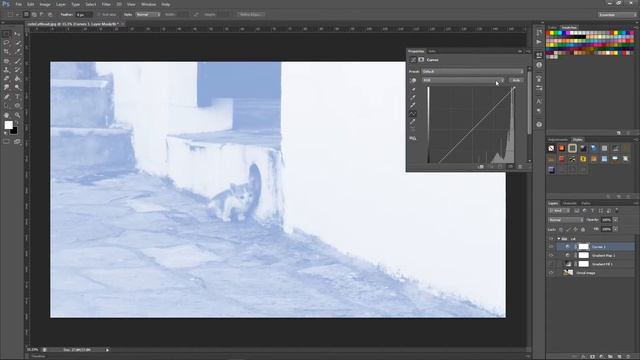The image size is (640, 360).
Task: Open the Window menu
Action: pos(149,4)
